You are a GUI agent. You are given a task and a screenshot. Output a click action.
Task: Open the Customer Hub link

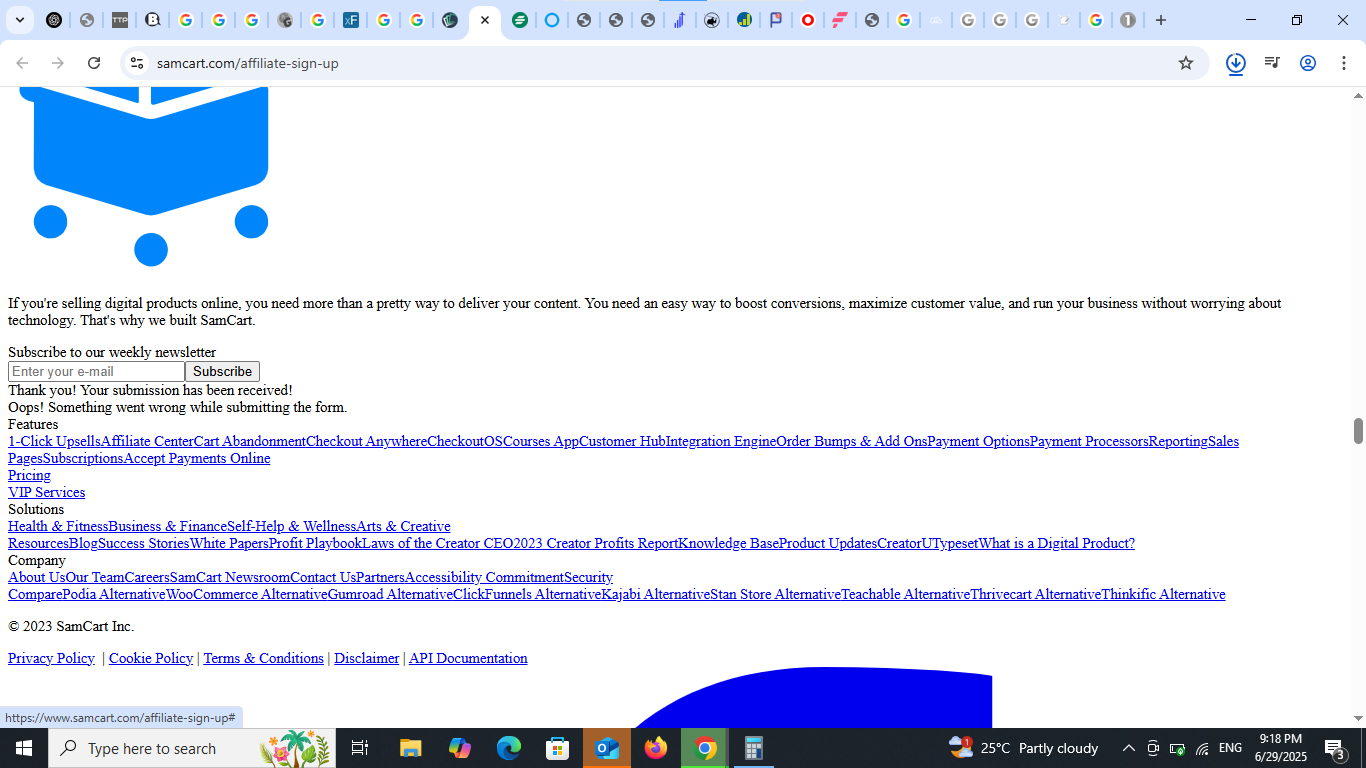tap(622, 441)
